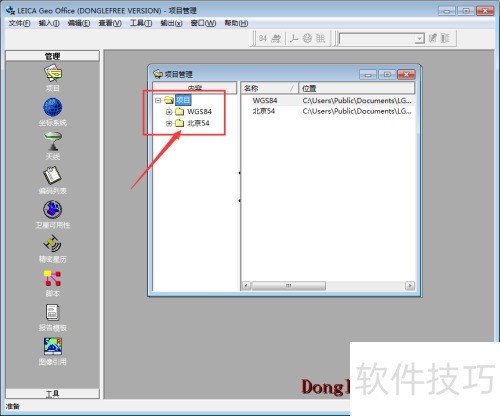Click the rightmost toolbar icon
This screenshot has height=416, width=500.
[x=445, y=38]
